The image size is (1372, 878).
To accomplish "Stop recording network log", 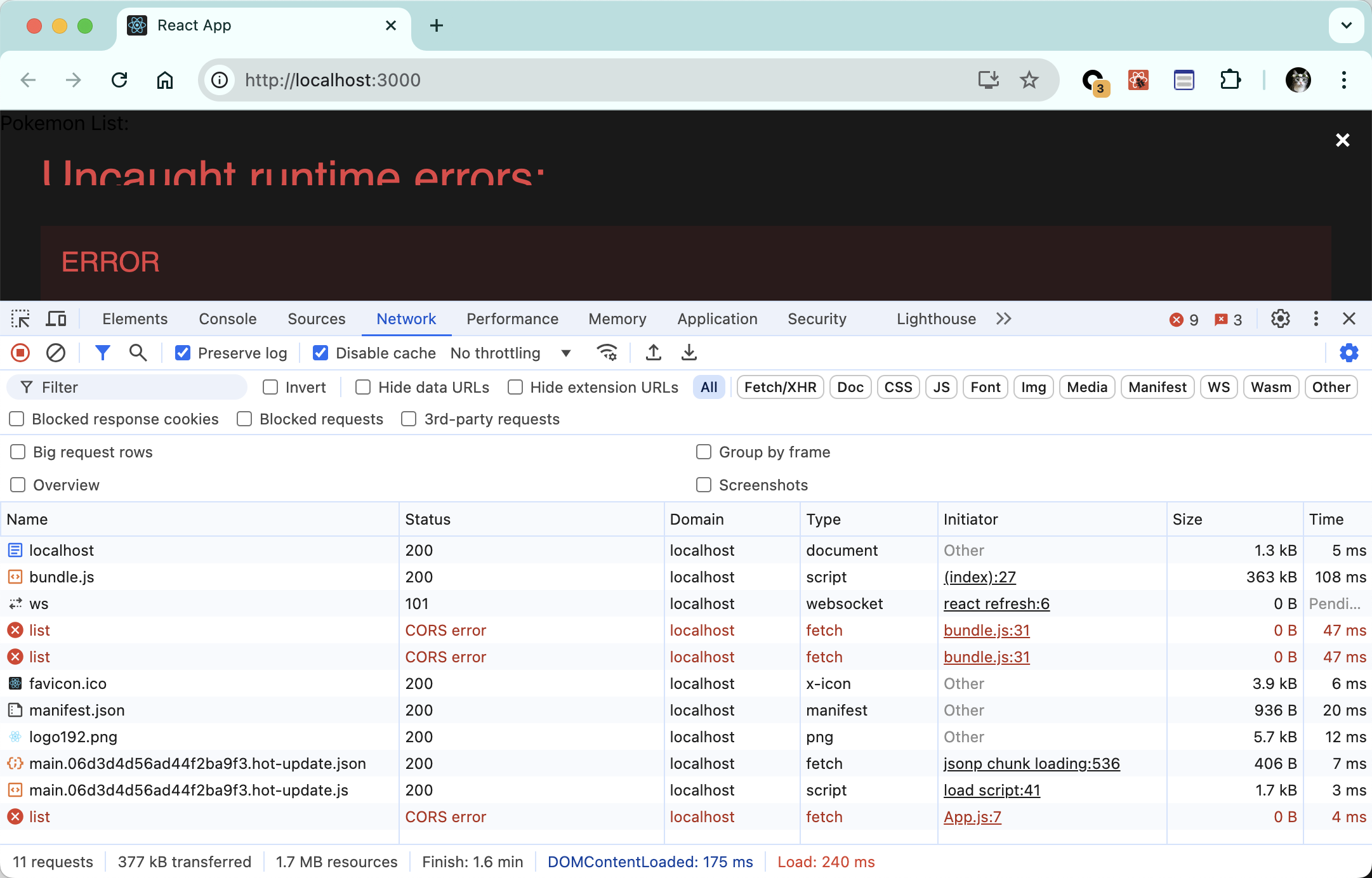I will click(x=20, y=353).
